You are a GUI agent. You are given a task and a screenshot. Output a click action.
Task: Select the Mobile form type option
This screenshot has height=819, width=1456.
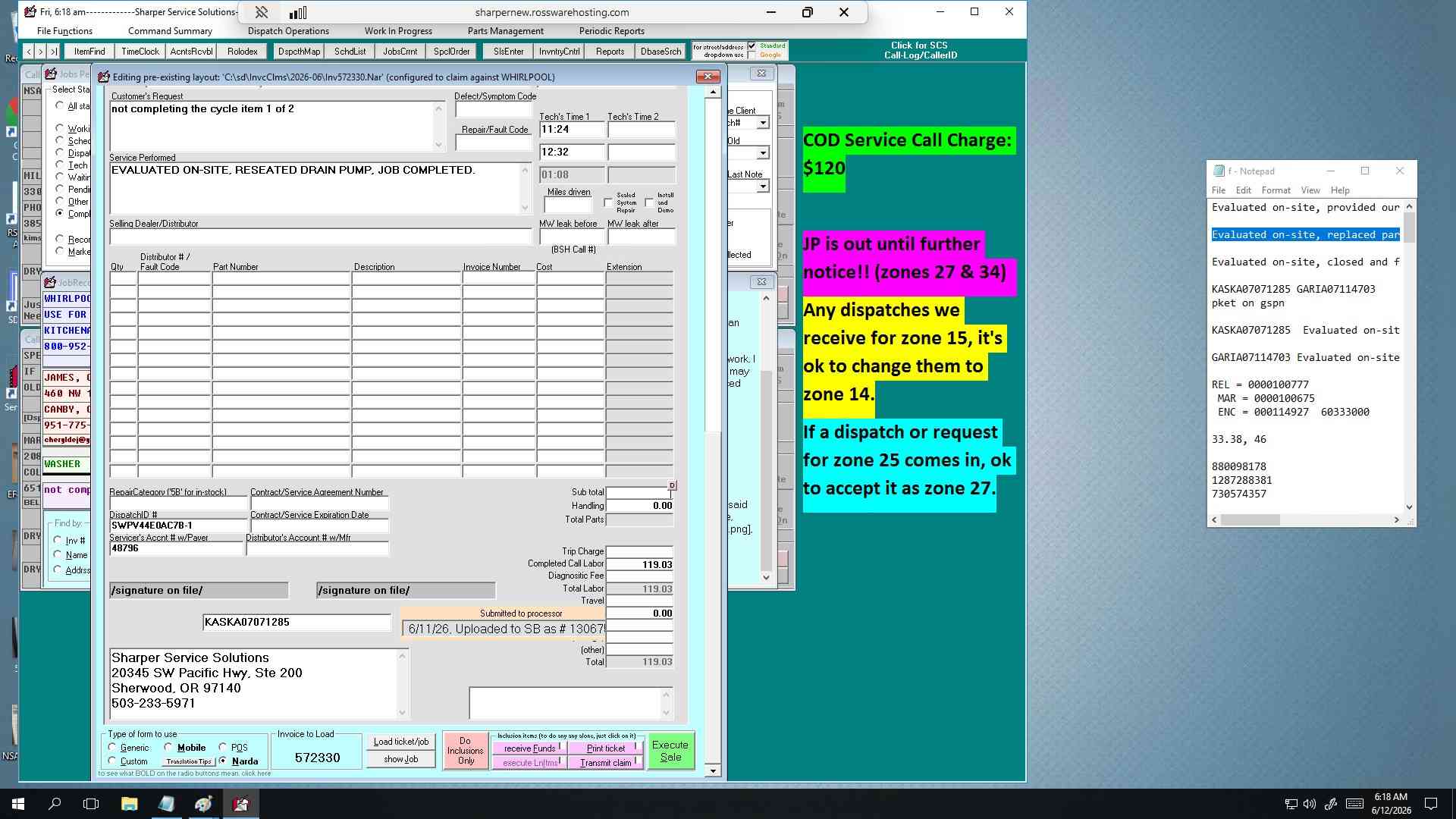pyautogui.click(x=168, y=747)
